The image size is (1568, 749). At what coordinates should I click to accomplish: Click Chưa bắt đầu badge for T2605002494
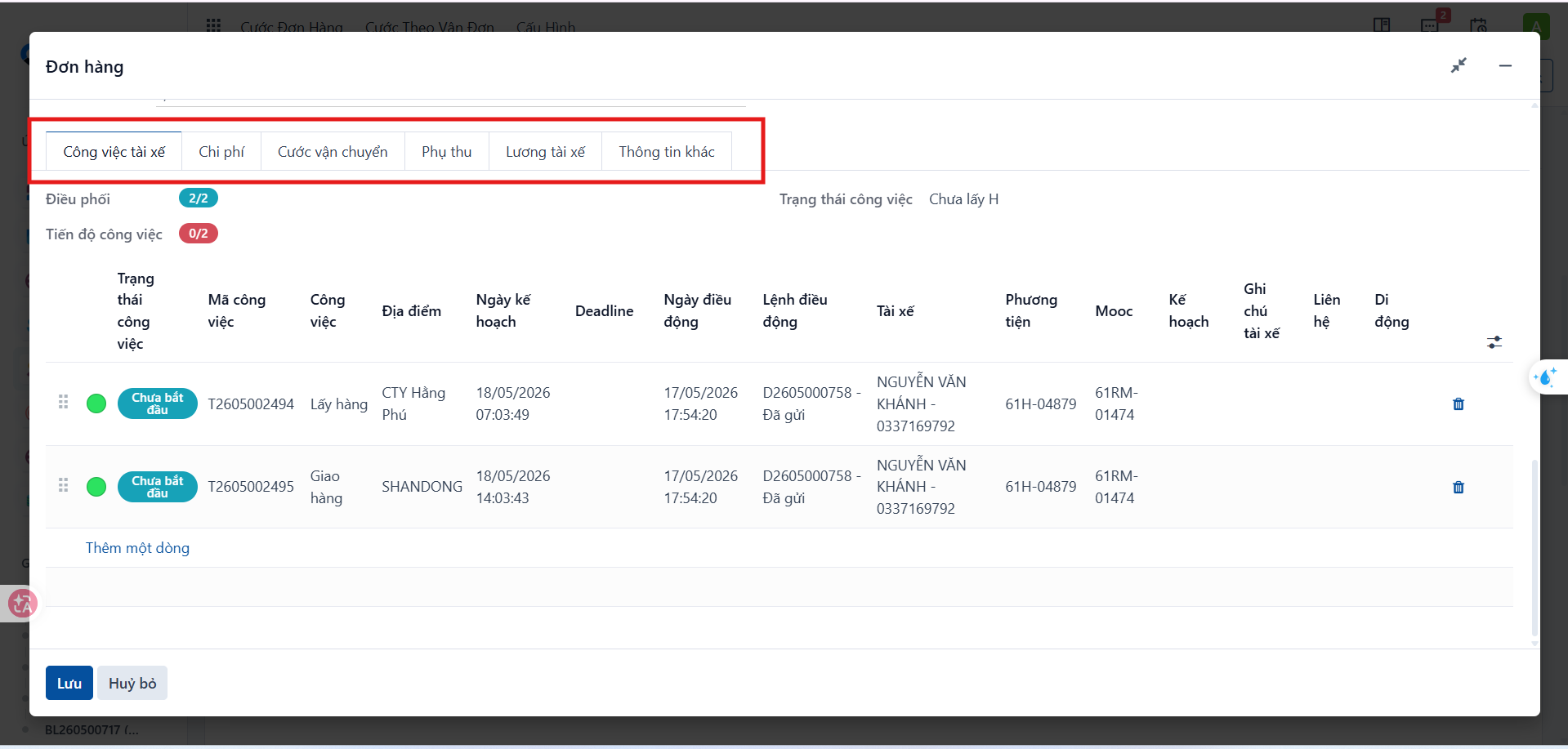[157, 403]
